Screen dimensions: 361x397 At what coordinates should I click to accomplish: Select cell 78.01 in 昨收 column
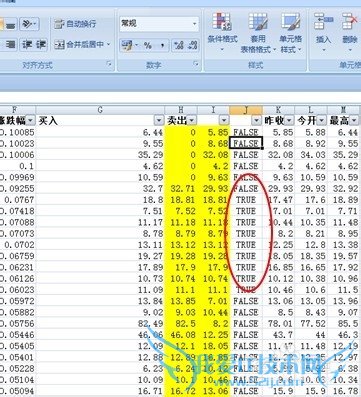[x=278, y=323]
